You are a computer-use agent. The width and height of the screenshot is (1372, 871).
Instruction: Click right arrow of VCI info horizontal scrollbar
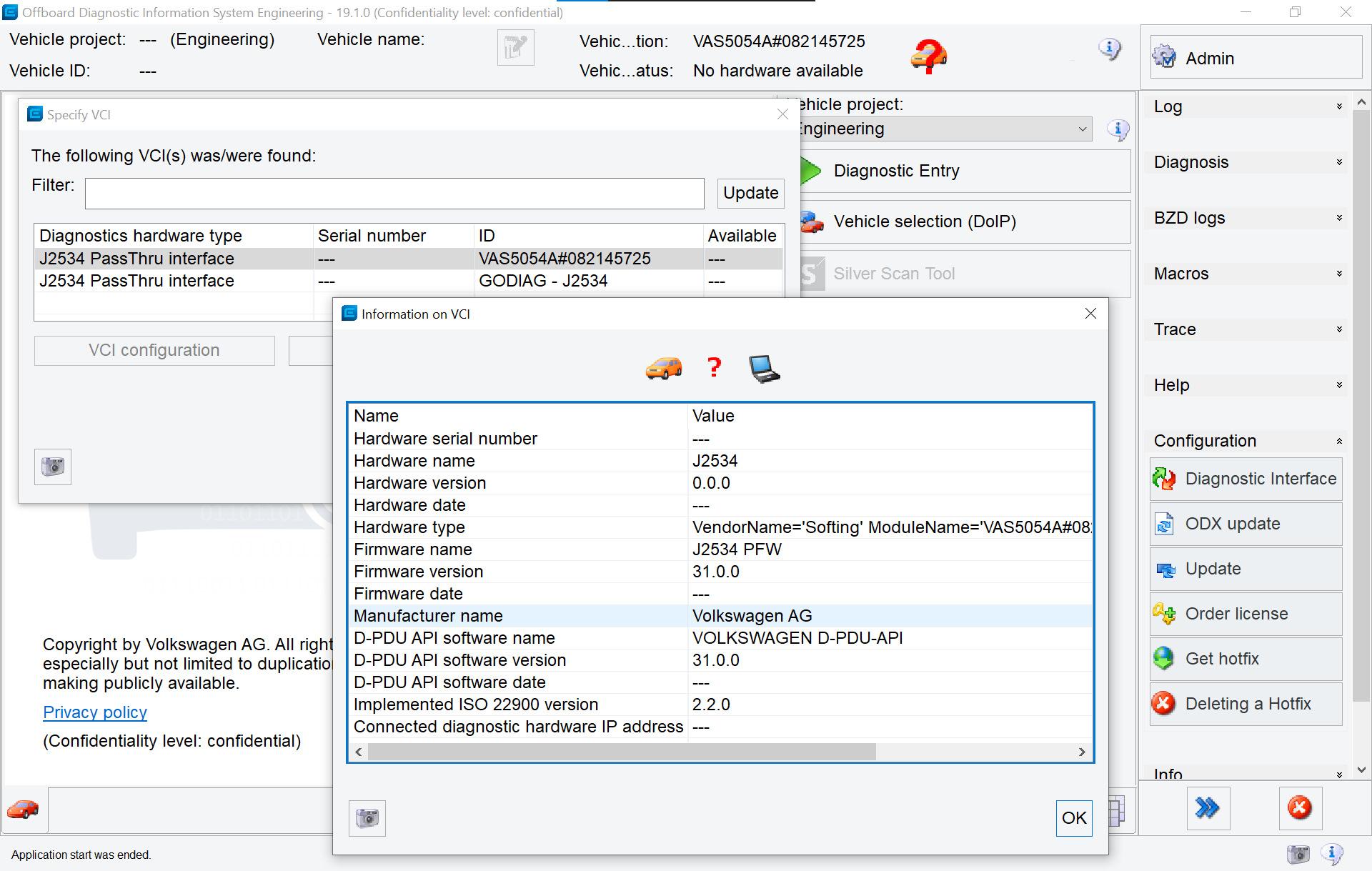pyautogui.click(x=1082, y=752)
